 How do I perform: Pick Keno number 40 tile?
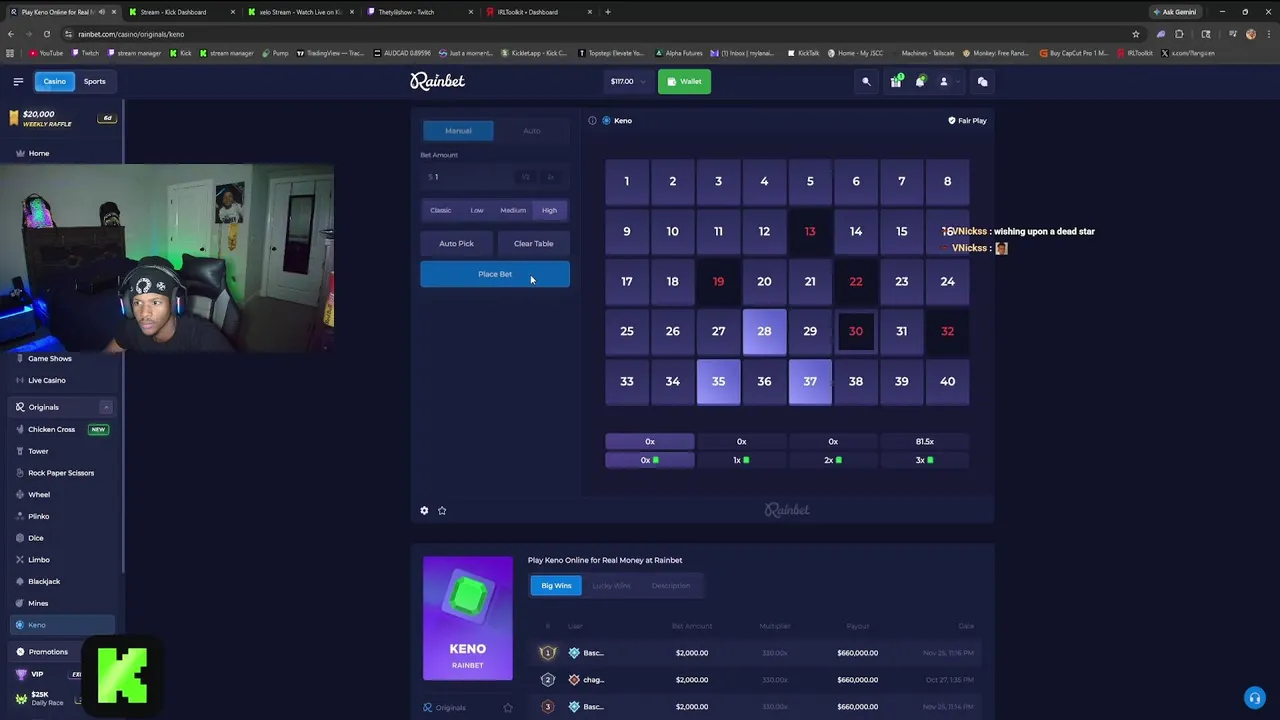(x=947, y=381)
